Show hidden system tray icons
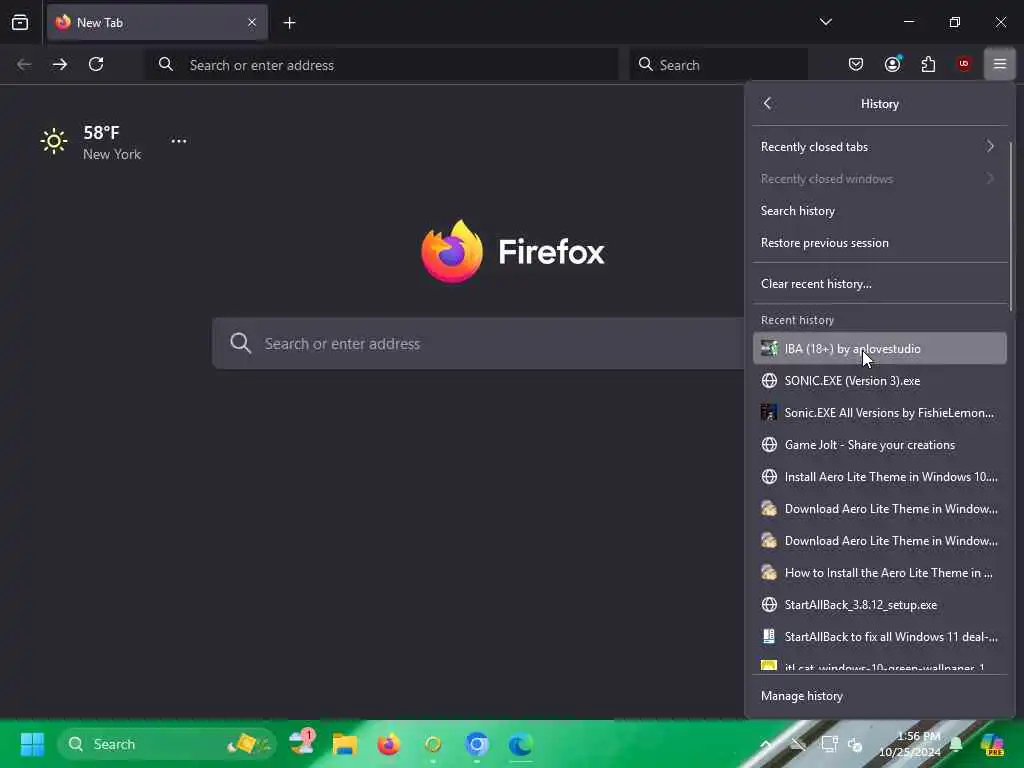The image size is (1024, 768). click(x=766, y=744)
